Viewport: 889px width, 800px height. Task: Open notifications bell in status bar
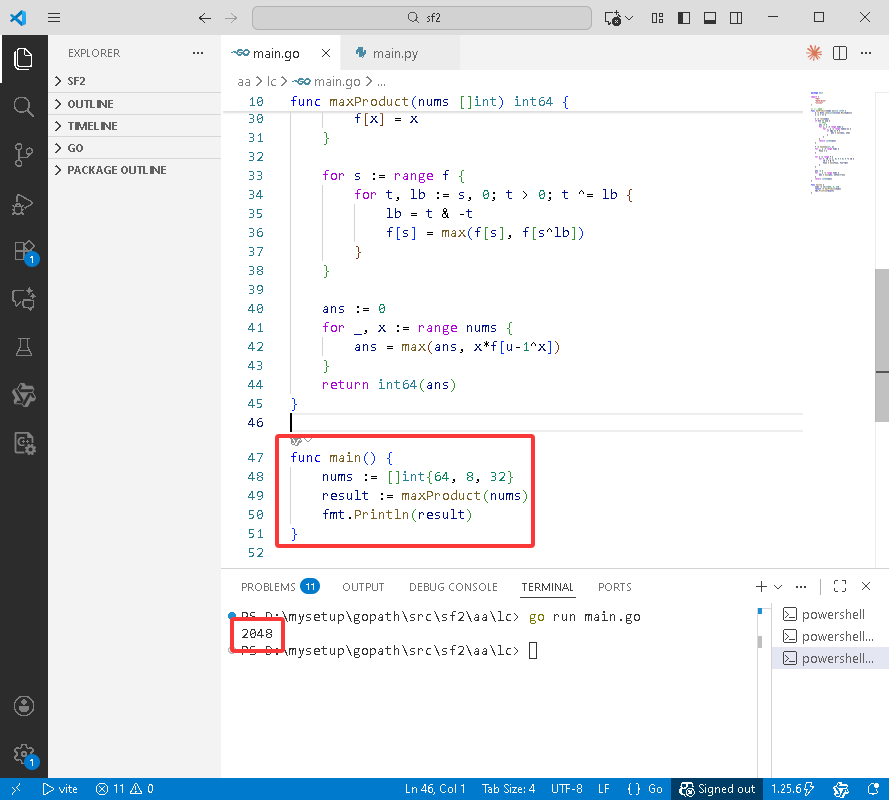point(873,789)
